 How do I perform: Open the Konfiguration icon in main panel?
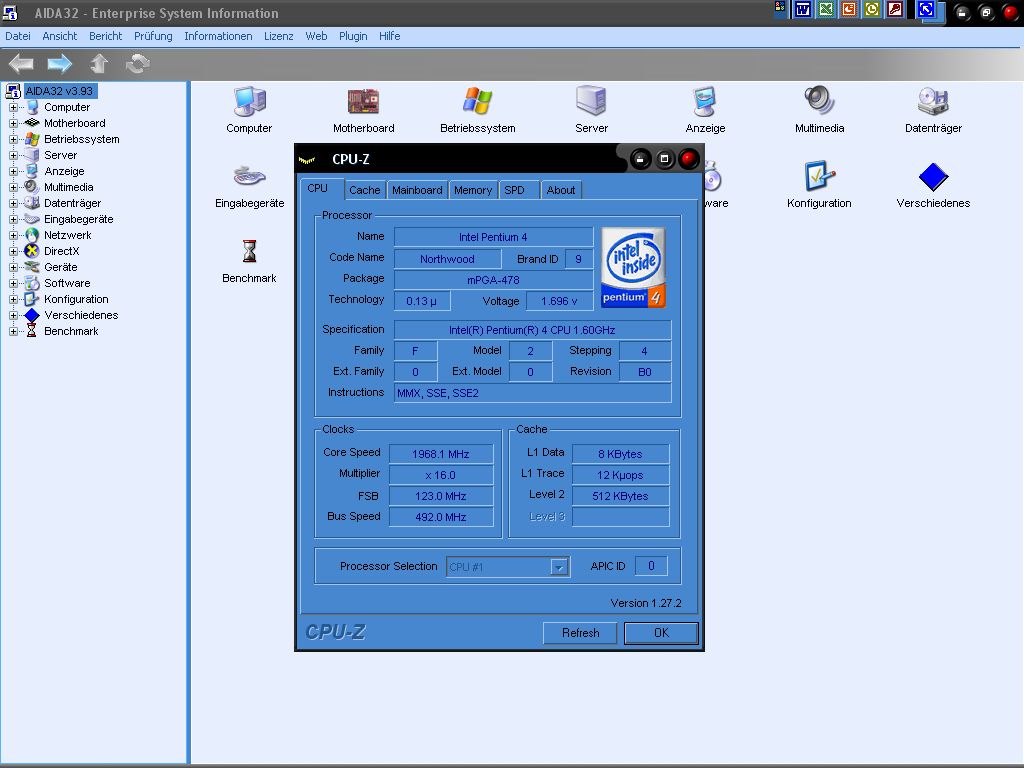point(819,176)
